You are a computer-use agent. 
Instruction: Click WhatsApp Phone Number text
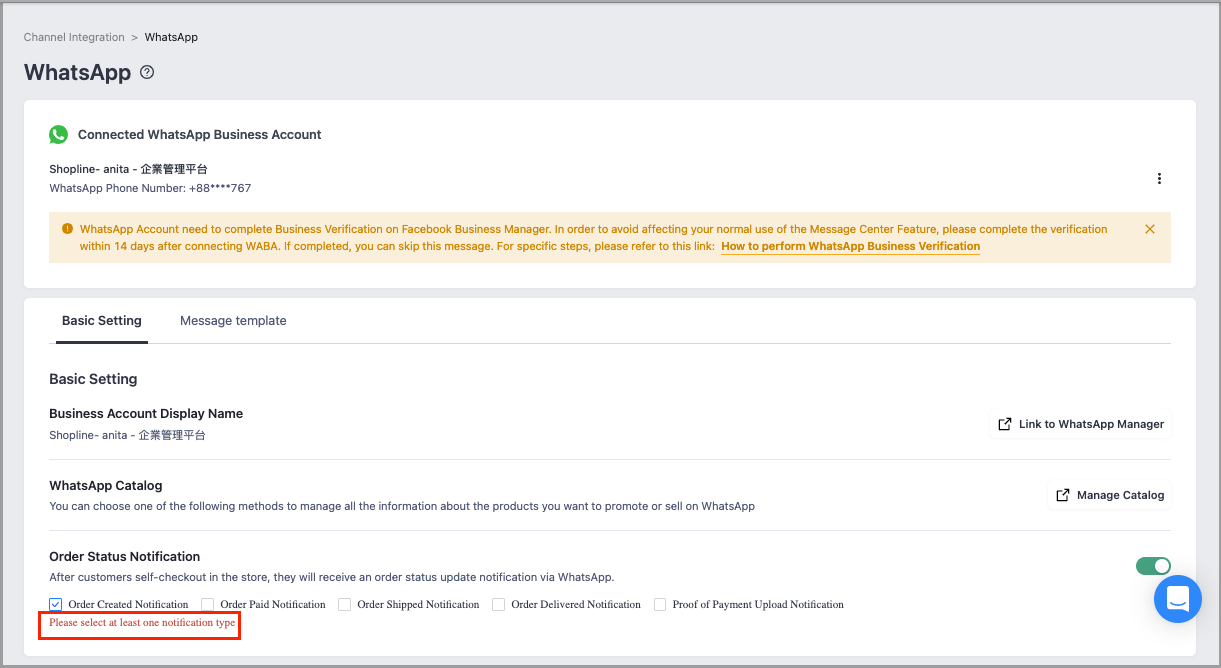point(150,188)
